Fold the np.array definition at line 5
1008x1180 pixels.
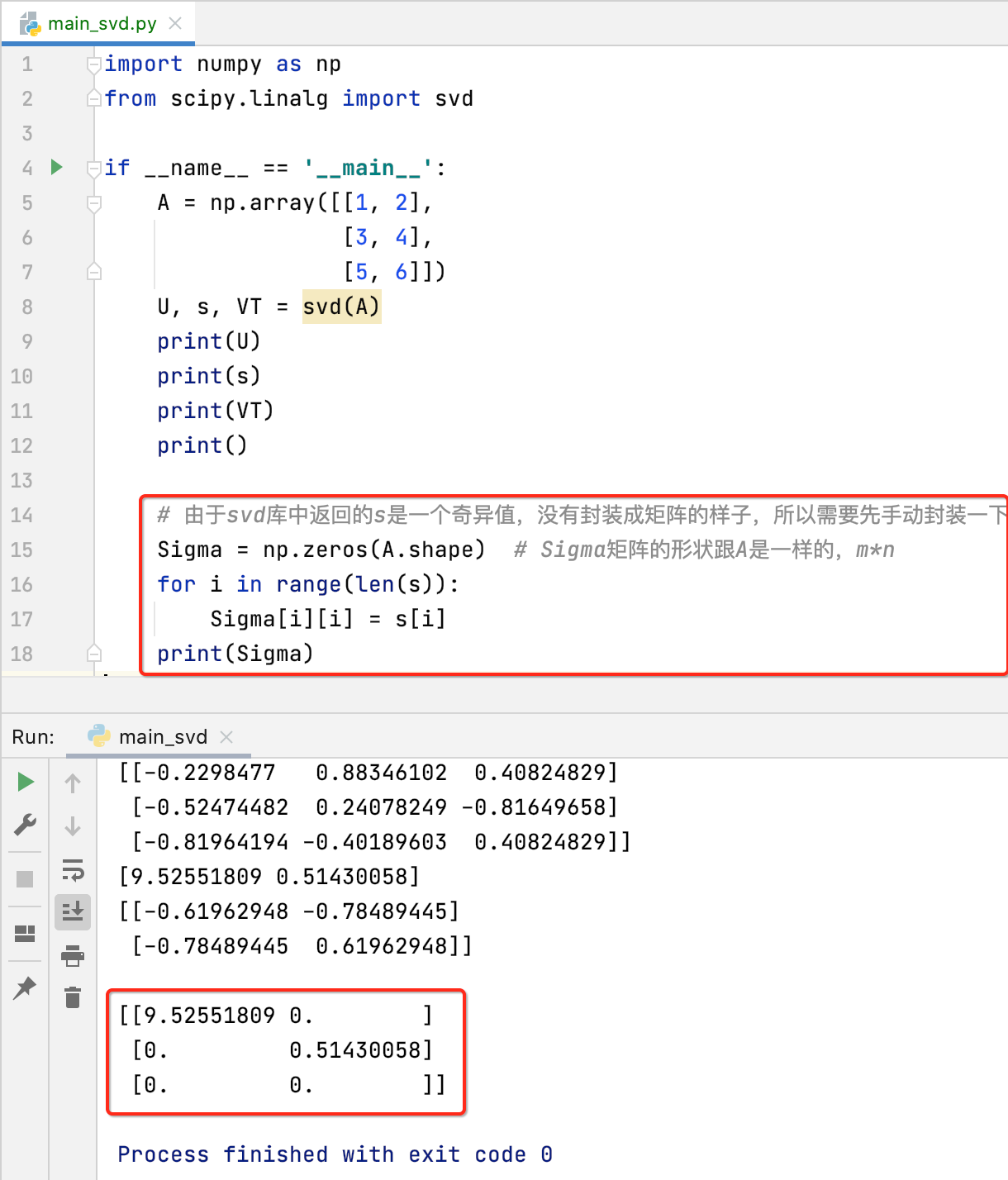tap(94, 202)
